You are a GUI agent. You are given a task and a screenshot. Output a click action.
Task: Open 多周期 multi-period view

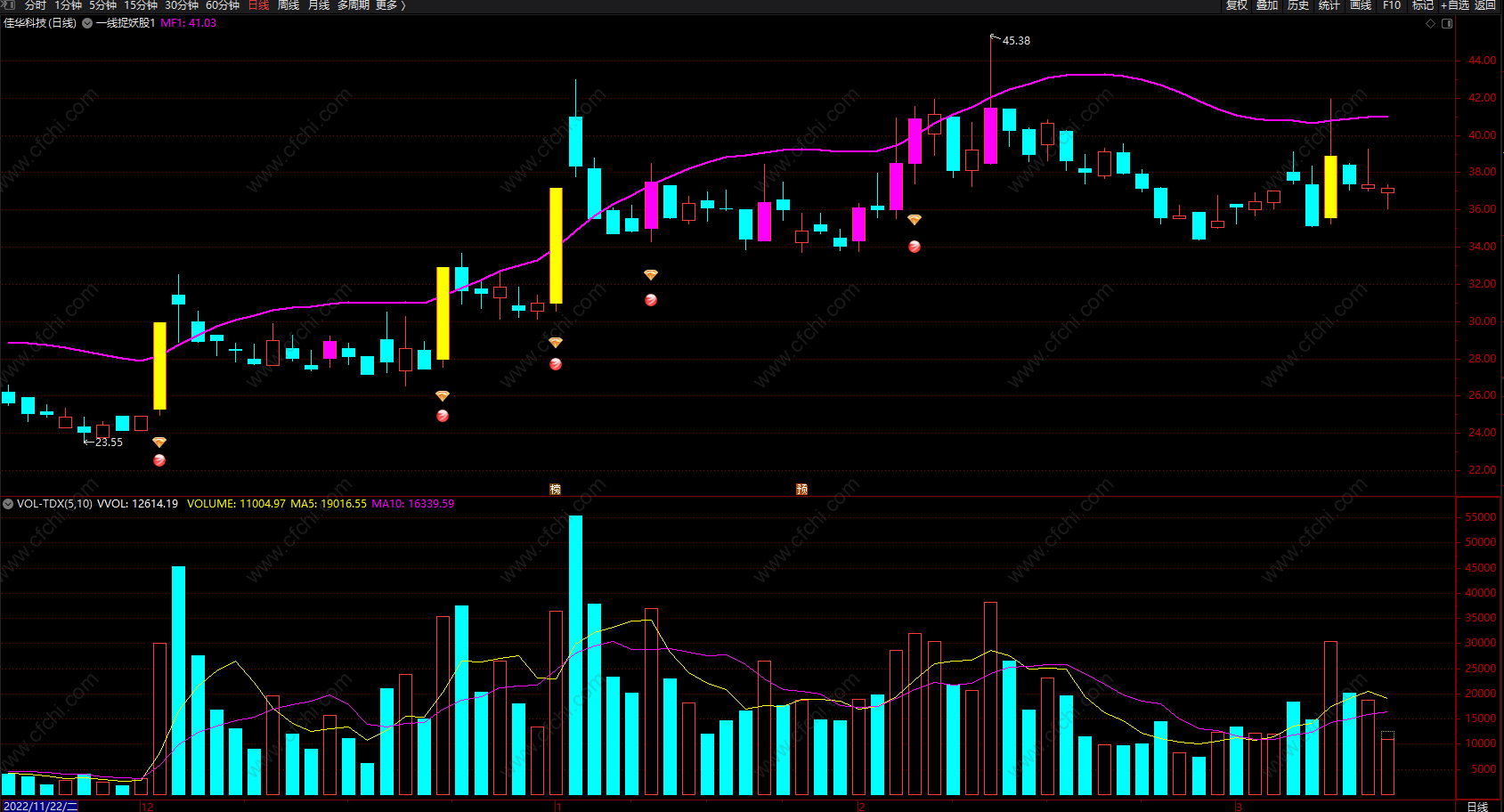pyautogui.click(x=353, y=5)
